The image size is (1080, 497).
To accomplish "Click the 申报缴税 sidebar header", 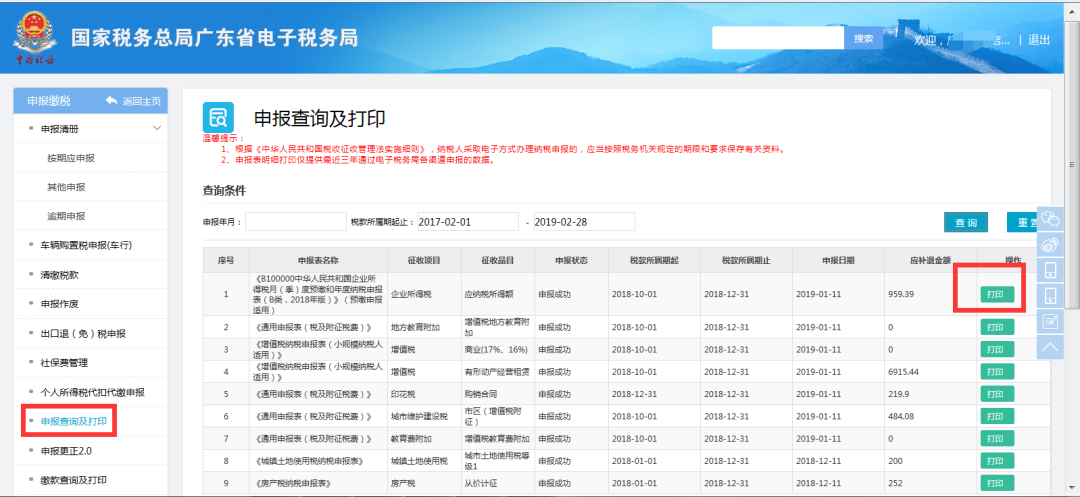I will (48, 101).
